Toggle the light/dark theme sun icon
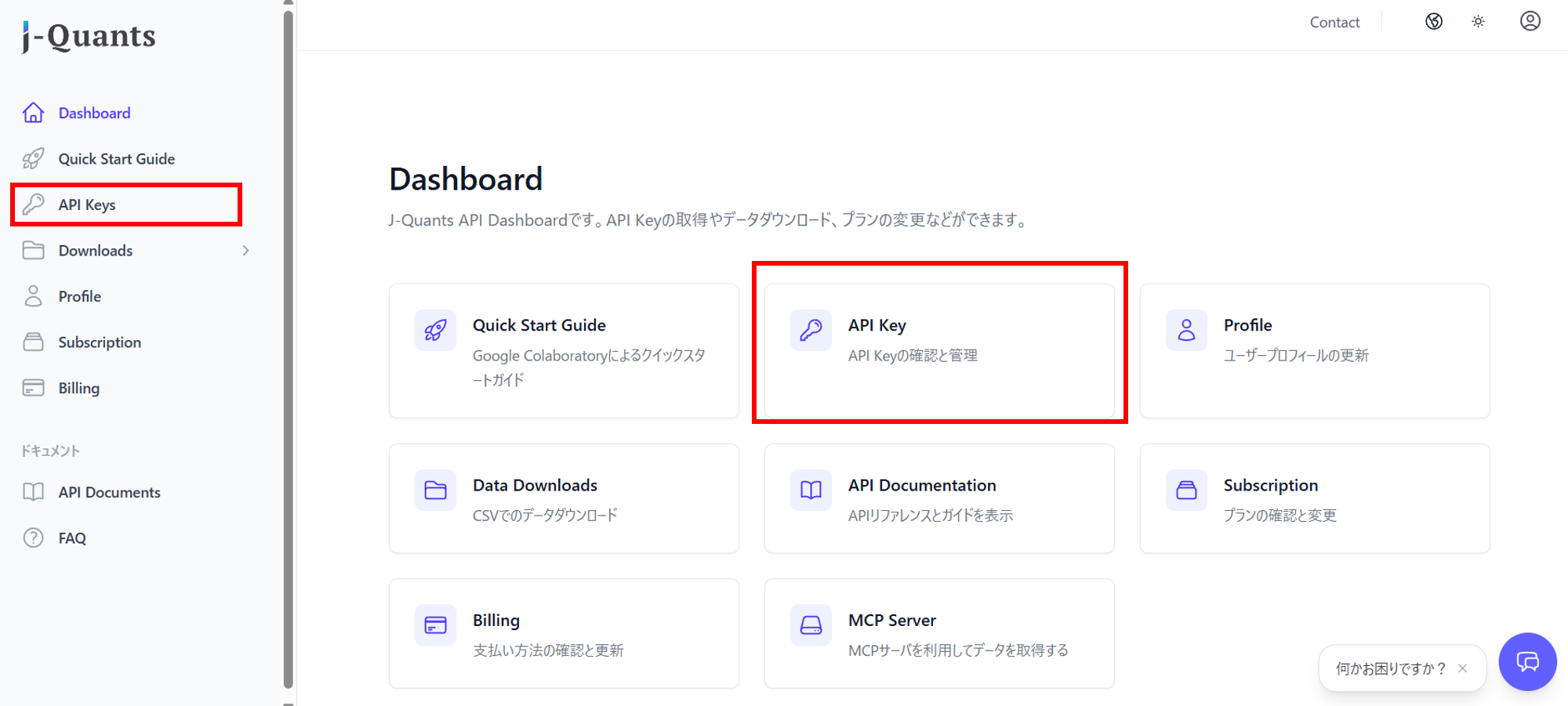This screenshot has width=1568, height=706. tap(1478, 22)
